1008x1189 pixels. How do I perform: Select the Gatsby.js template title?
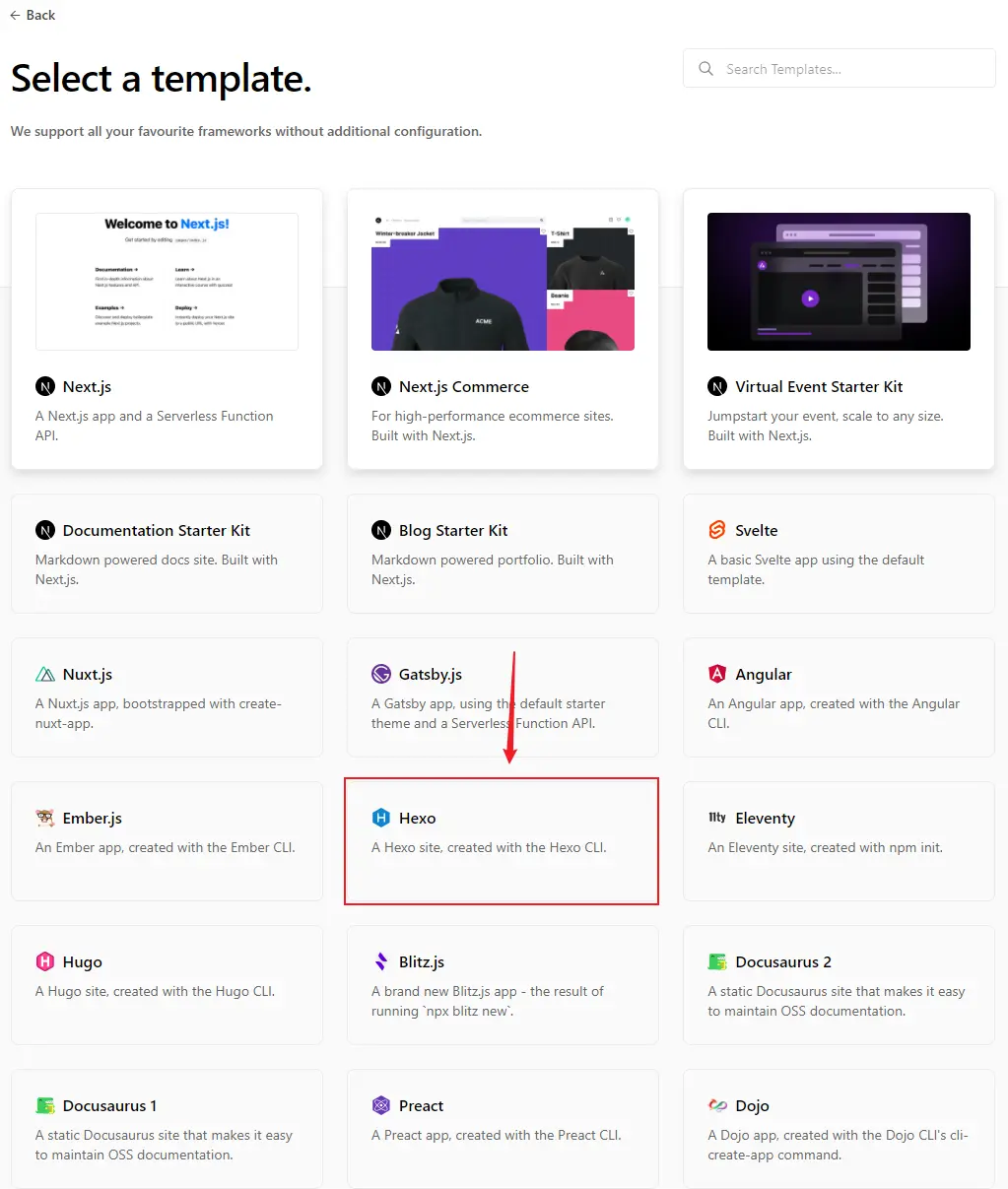coord(431,674)
